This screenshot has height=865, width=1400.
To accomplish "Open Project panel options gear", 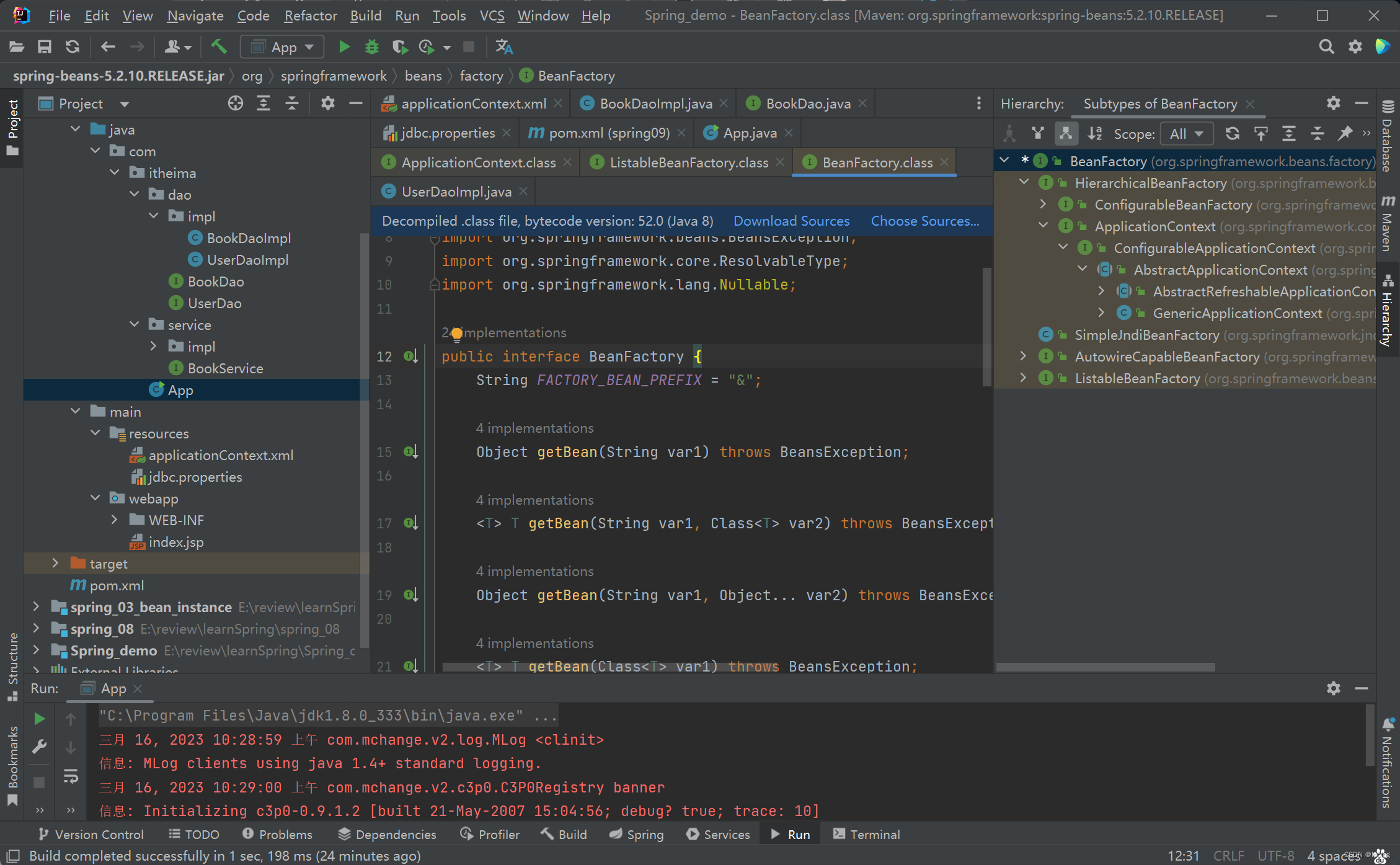I will 328,104.
